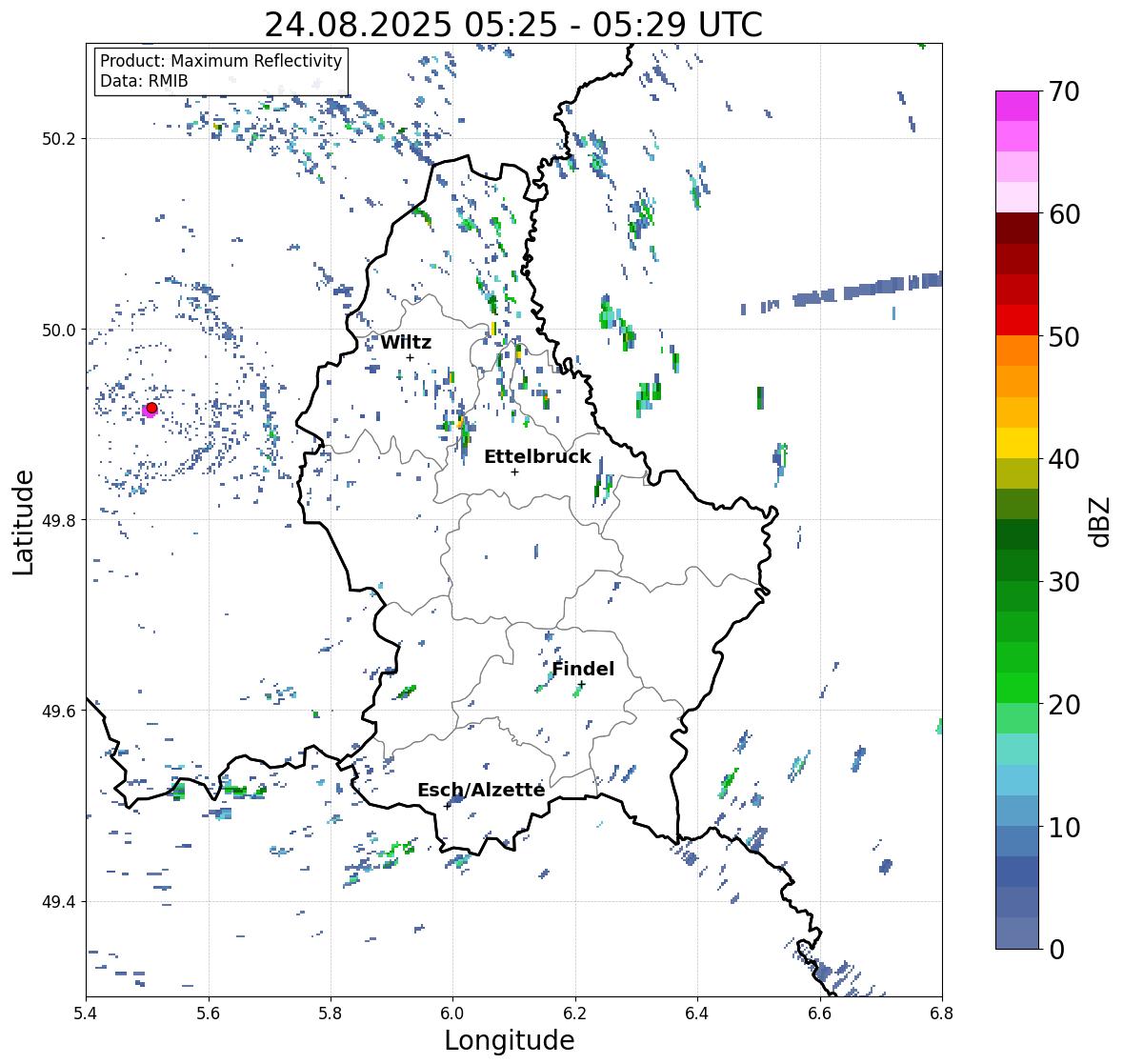Click the bright green swatch near 20 dBZ
The width and height of the screenshot is (1123, 1064).
[x=1017, y=688]
